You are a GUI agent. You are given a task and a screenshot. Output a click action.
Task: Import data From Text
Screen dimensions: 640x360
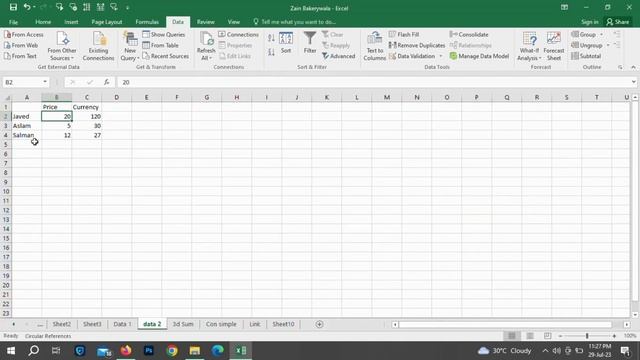pos(20,56)
